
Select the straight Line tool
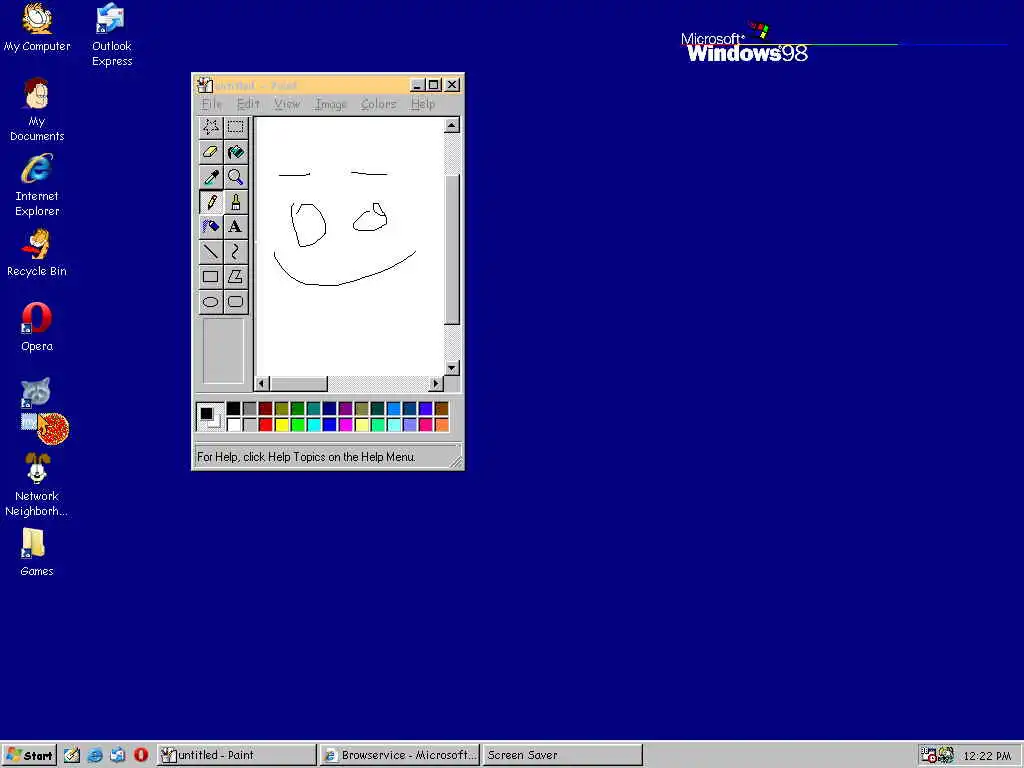[210, 251]
